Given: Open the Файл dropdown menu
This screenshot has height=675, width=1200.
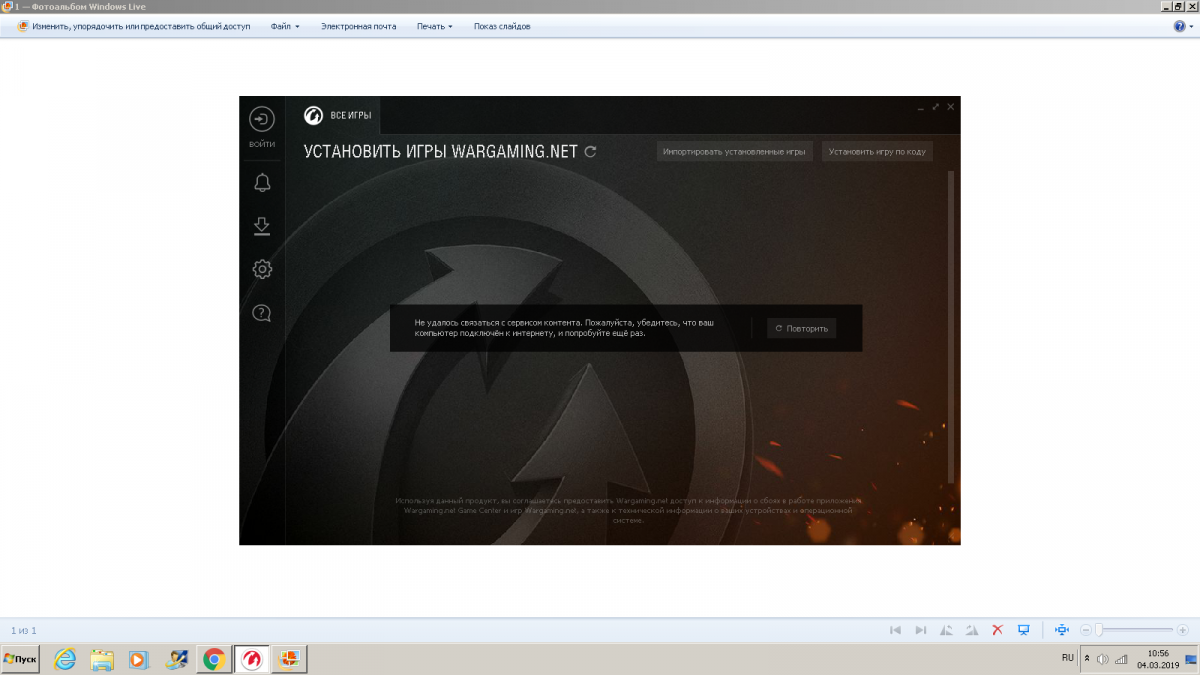Looking at the screenshot, I should [285, 27].
